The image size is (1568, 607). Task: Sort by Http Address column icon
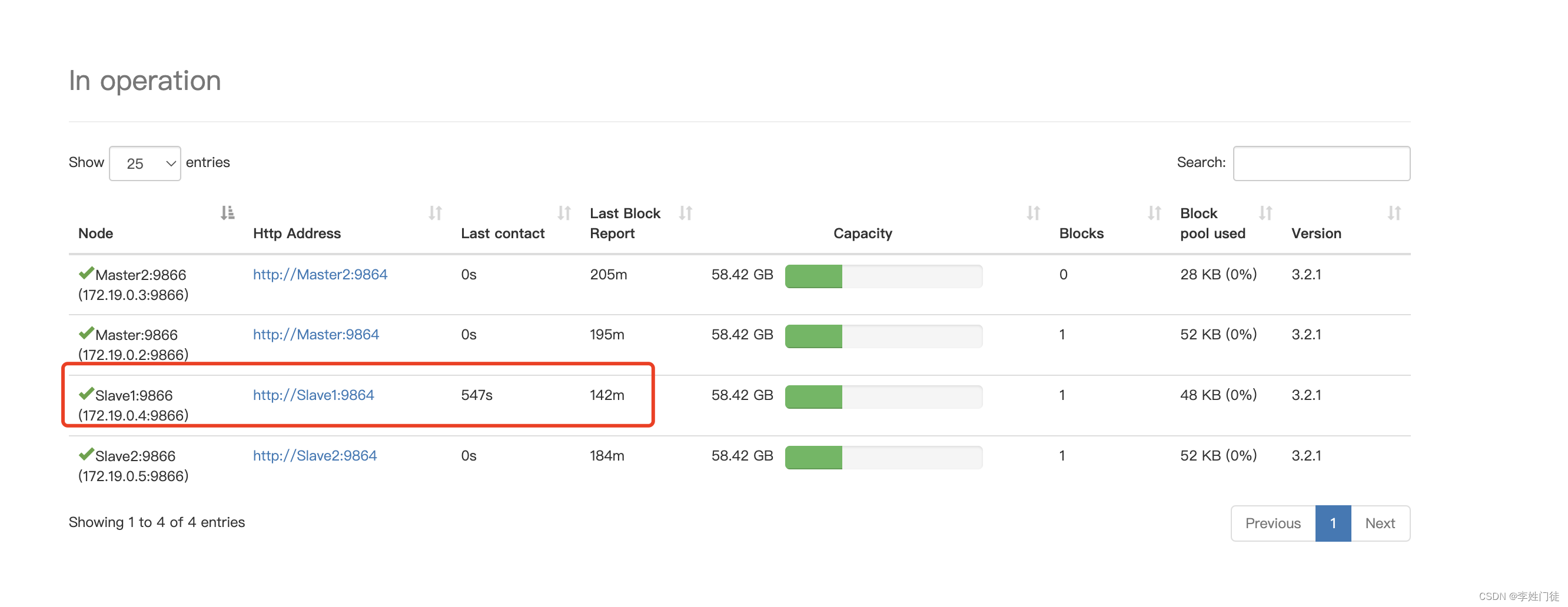pyautogui.click(x=435, y=213)
